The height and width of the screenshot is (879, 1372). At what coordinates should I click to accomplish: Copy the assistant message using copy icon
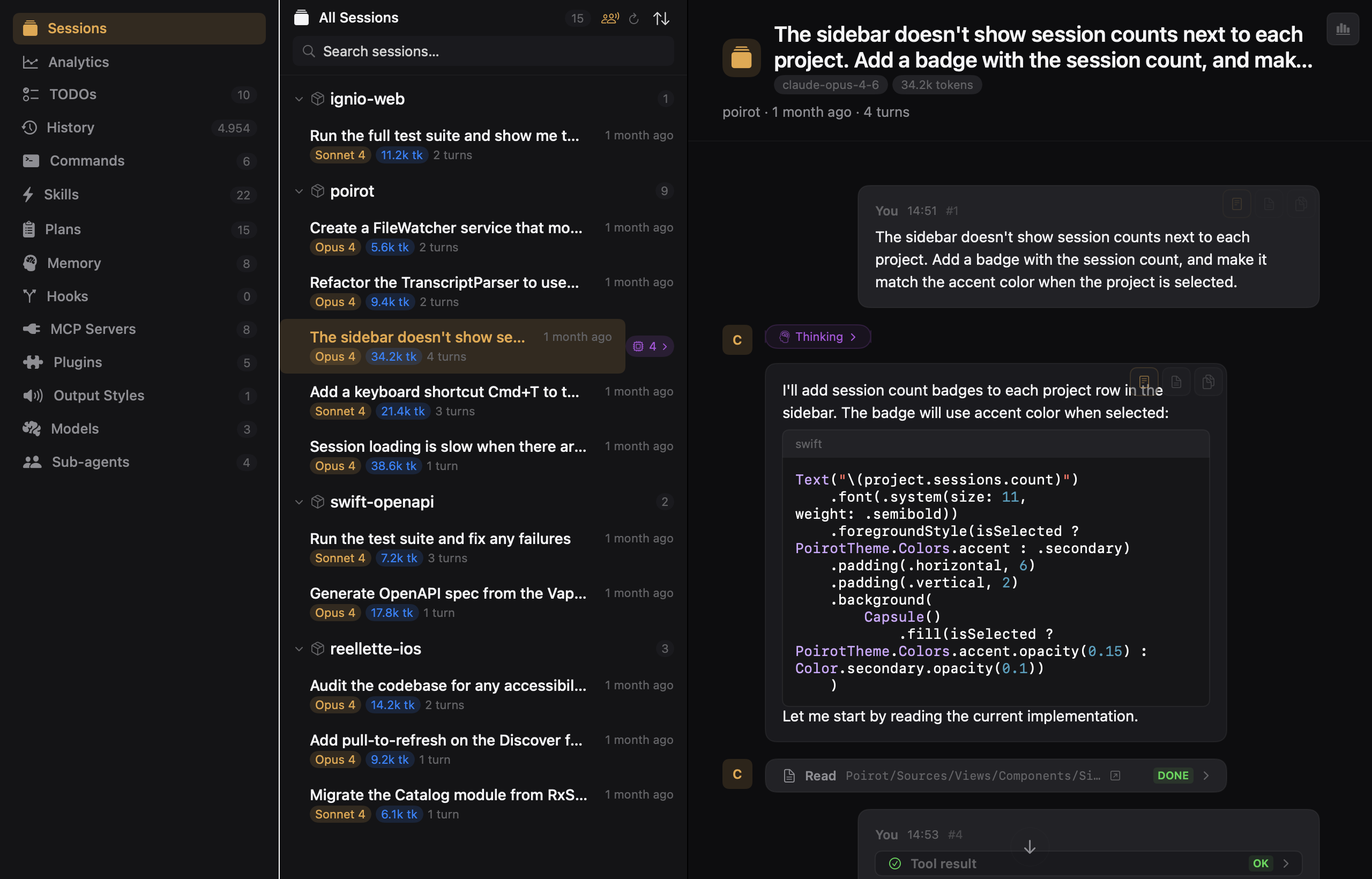(x=1207, y=382)
